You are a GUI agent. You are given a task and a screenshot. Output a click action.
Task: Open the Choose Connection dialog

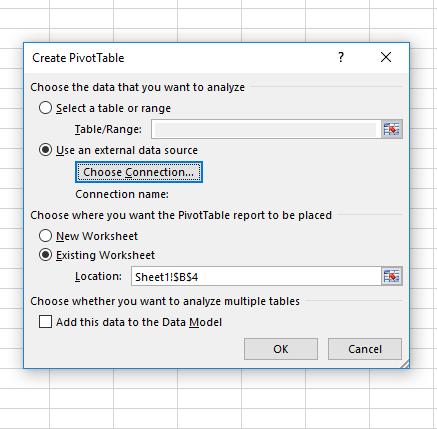click(139, 172)
